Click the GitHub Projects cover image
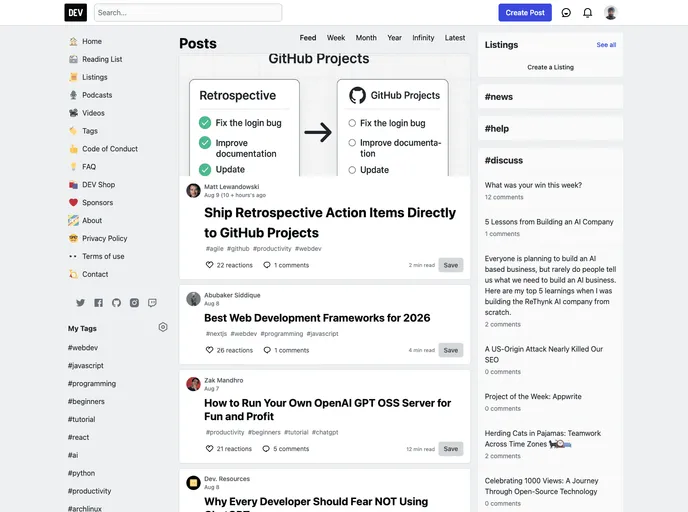Screen dimensions: 688x512 [325, 115]
